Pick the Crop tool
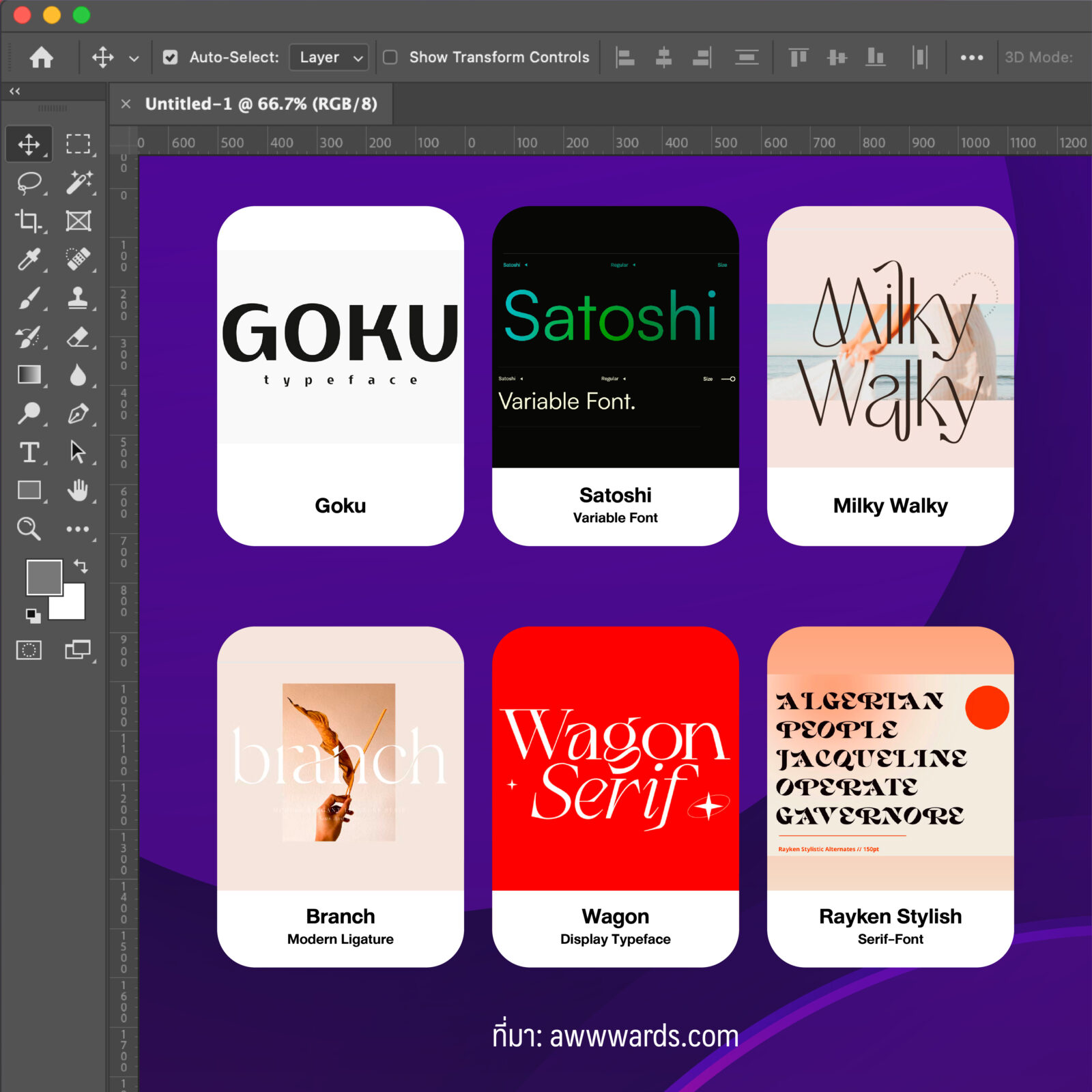Viewport: 1092px width, 1092px height. tap(29, 221)
